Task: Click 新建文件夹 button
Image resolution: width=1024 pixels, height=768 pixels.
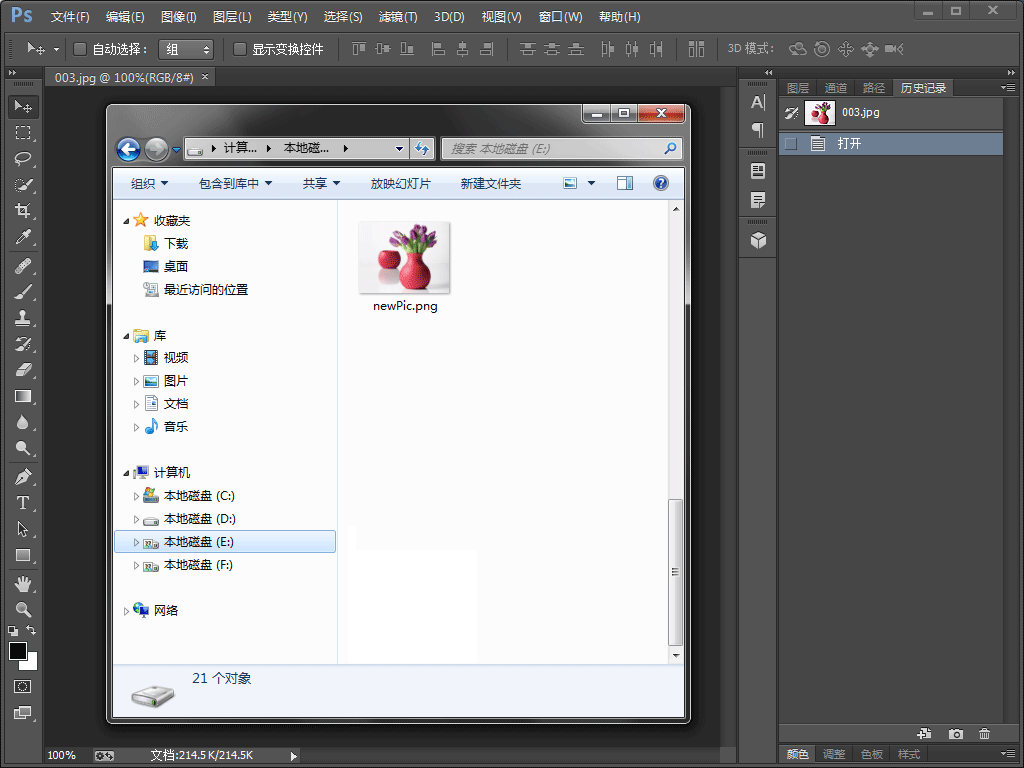Action: click(x=490, y=184)
